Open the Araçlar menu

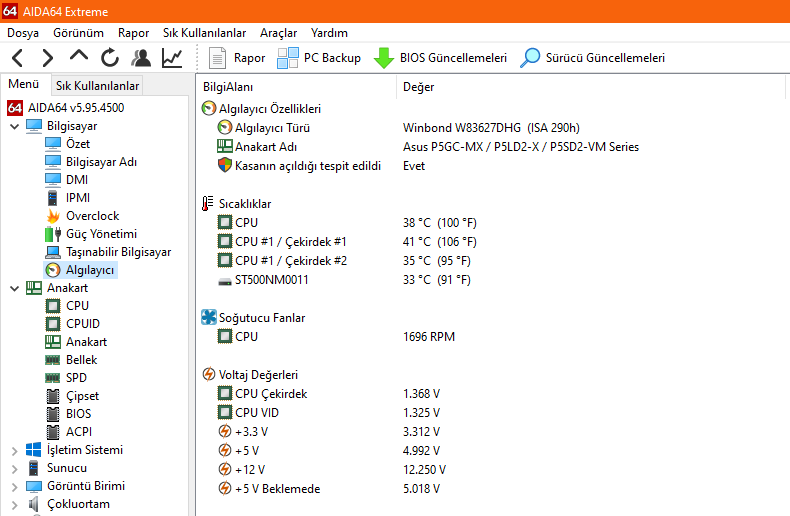278,32
